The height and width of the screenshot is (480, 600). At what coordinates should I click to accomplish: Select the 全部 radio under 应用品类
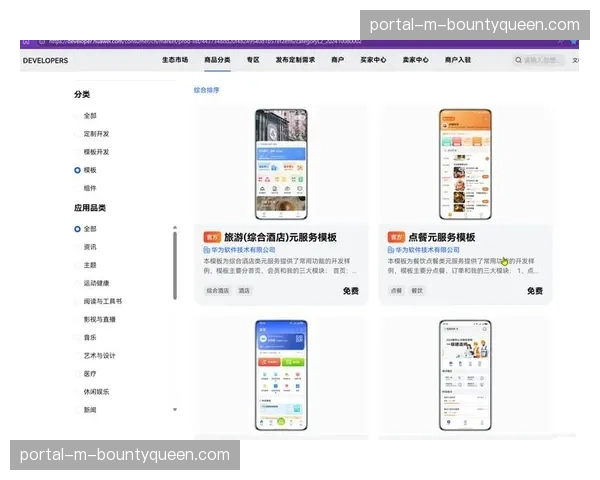click(77, 229)
